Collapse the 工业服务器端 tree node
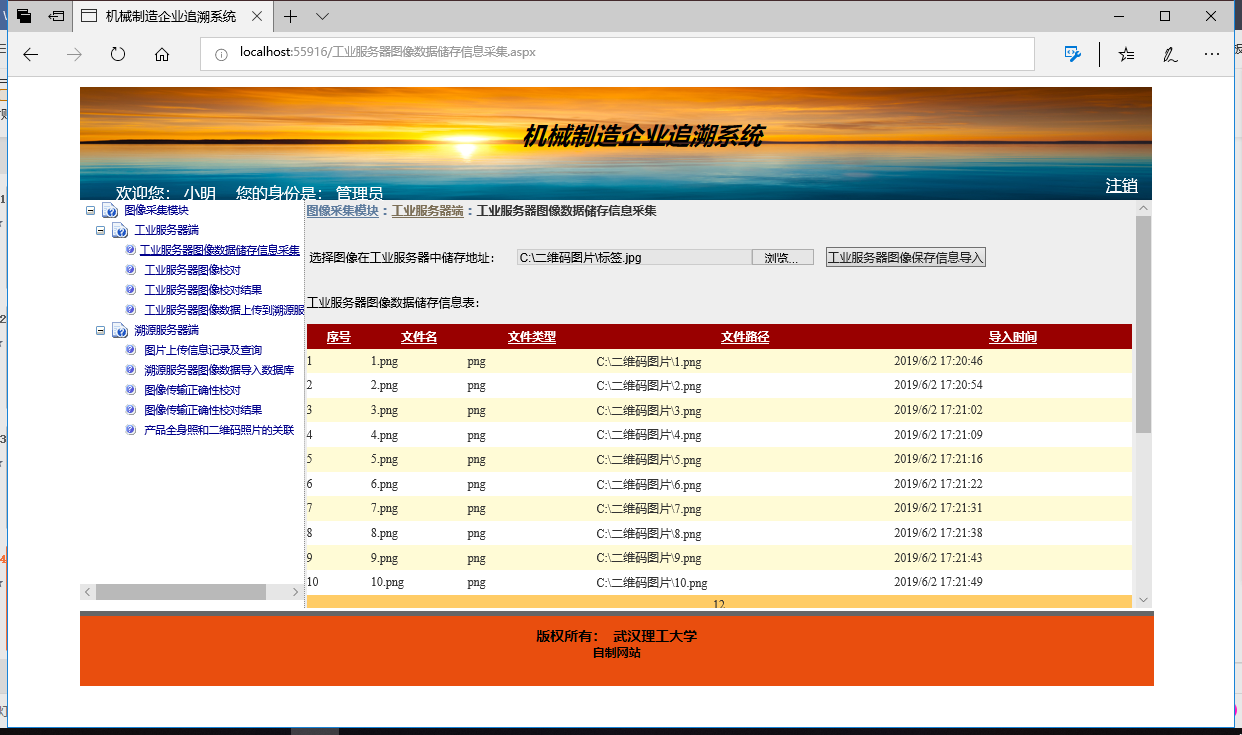Viewport: 1242px width, 735px height. click(x=101, y=231)
